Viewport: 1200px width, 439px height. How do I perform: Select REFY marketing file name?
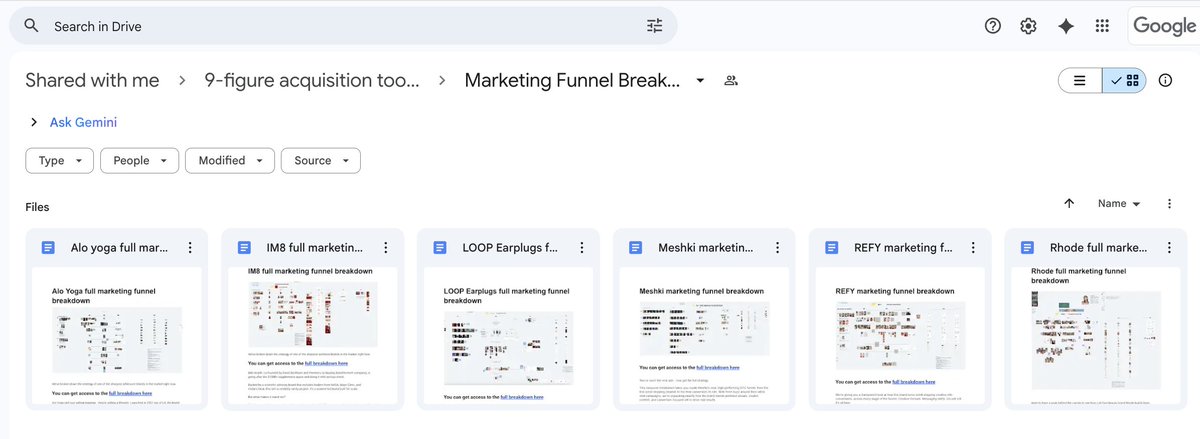click(903, 248)
